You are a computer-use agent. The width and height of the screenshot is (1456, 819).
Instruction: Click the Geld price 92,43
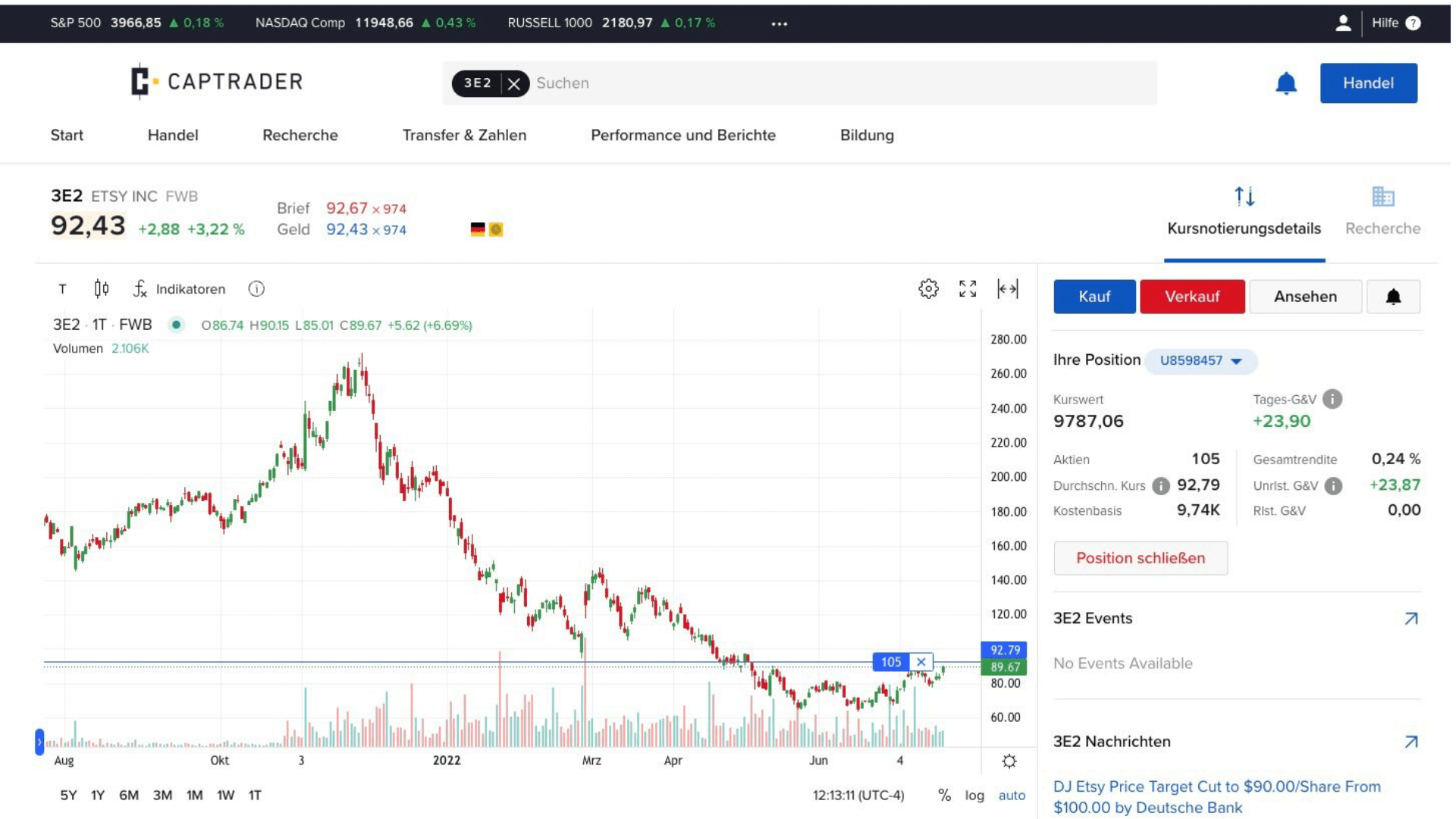point(347,229)
